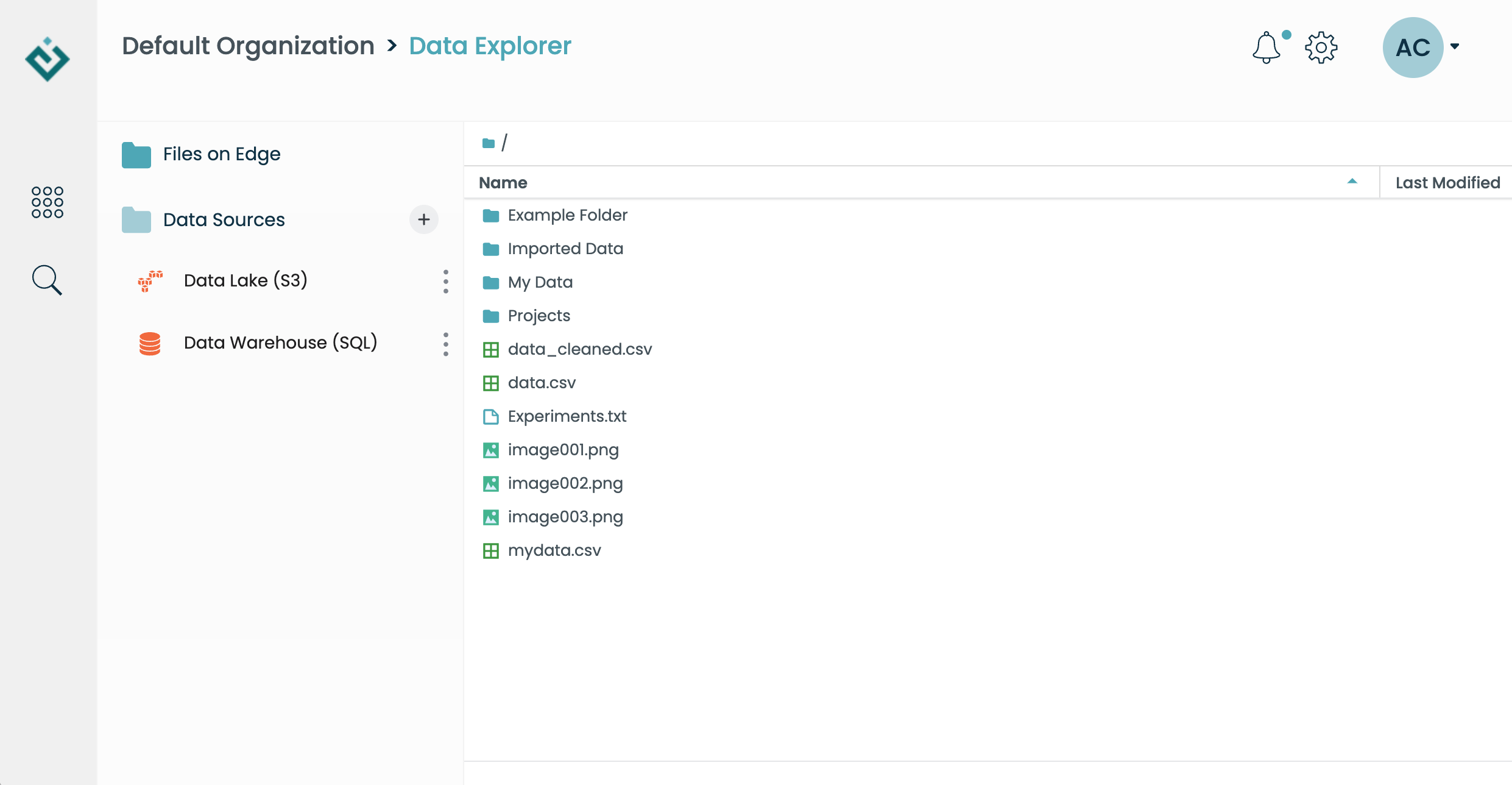Click image003.png picture icon
This screenshot has height=785, width=1512.
pyautogui.click(x=491, y=517)
